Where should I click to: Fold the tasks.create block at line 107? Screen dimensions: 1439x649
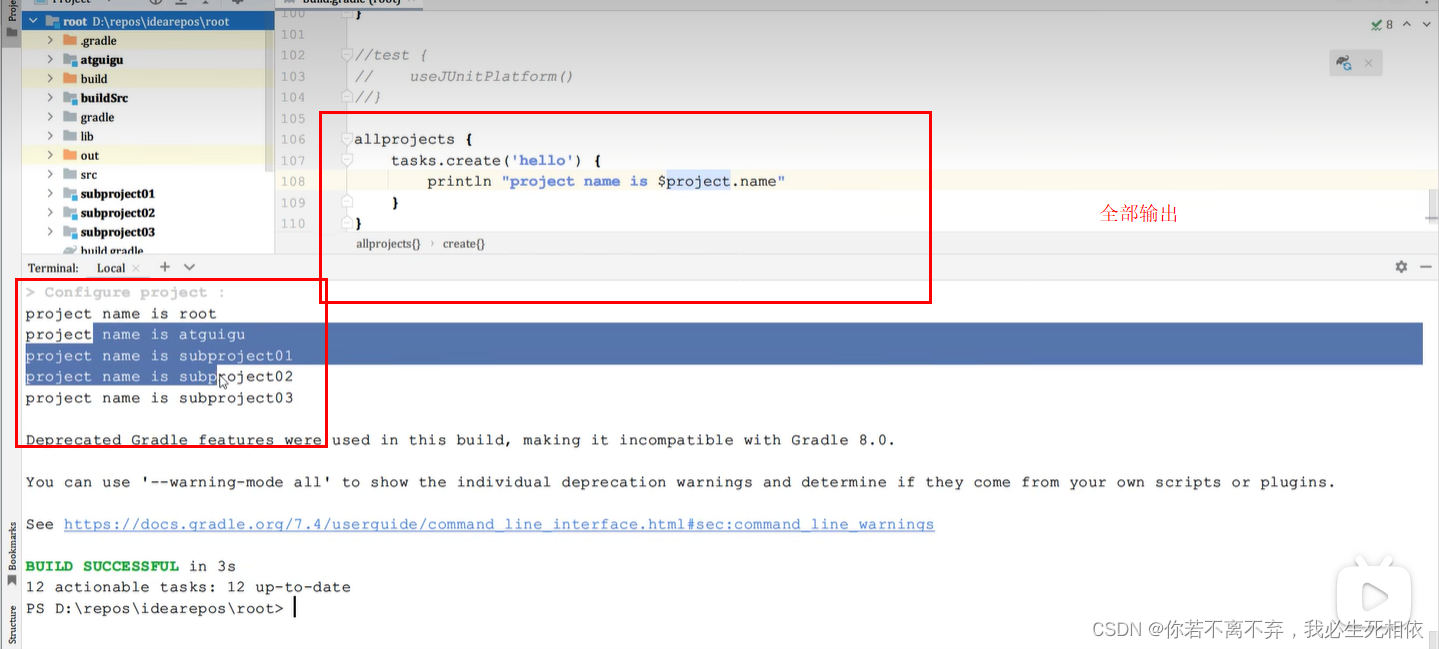346,160
